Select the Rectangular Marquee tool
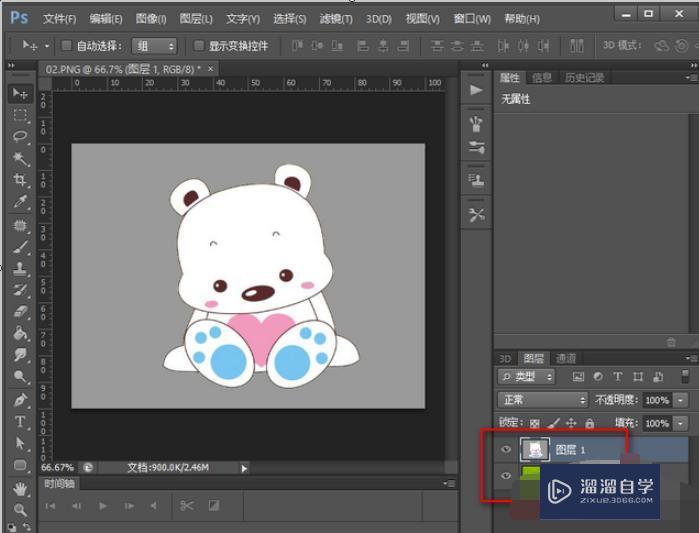Image resolution: width=699 pixels, height=533 pixels. tap(20, 115)
